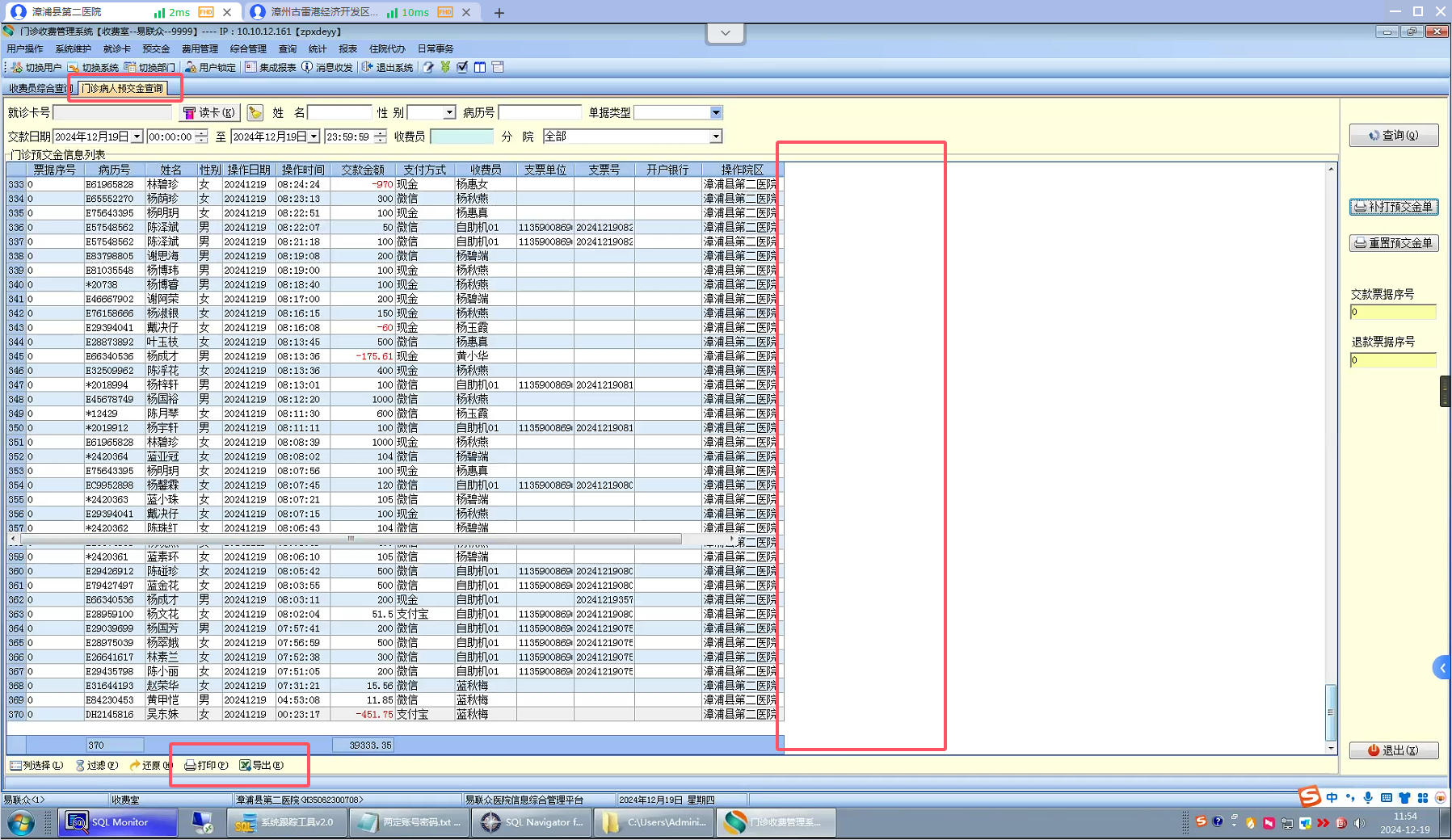
Task: Open the Windows Start menu
Action: pos(21,823)
